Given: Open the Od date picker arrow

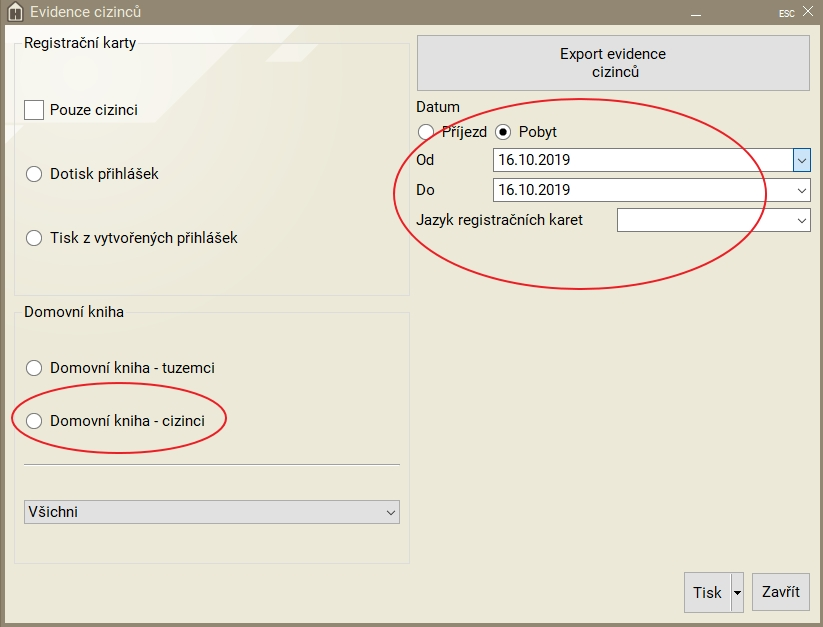Looking at the screenshot, I should click(x=801, y=160).
